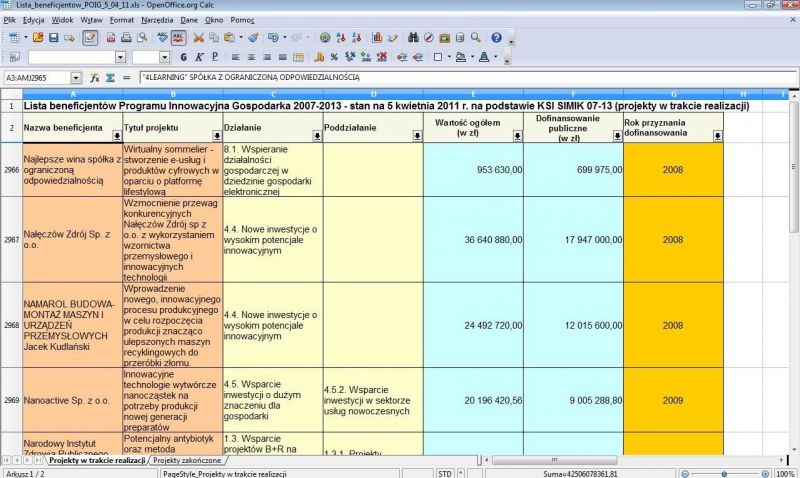Open OpenOffice Help question mark icon
The width and height of the screenshot is (800, 478).
pos(496,38)
